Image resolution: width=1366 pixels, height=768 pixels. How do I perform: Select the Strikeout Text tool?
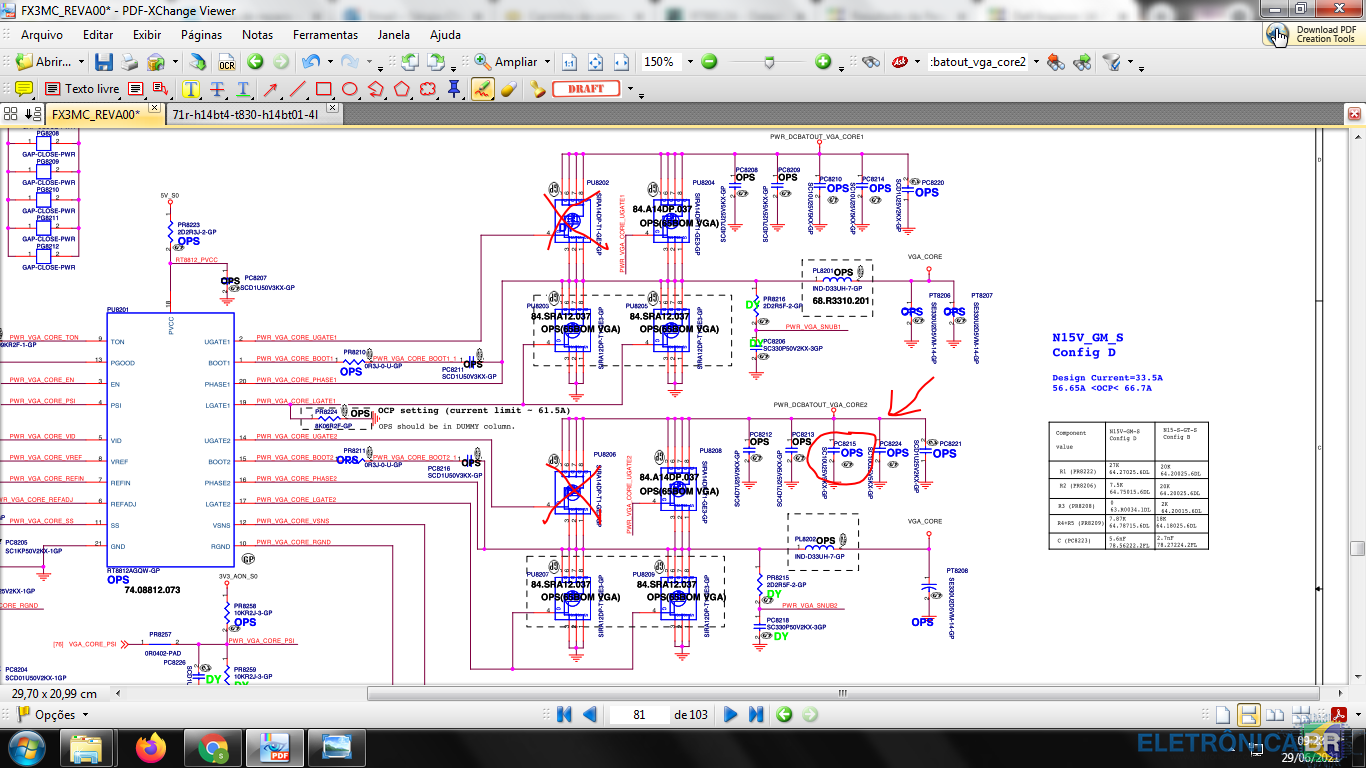217,89
